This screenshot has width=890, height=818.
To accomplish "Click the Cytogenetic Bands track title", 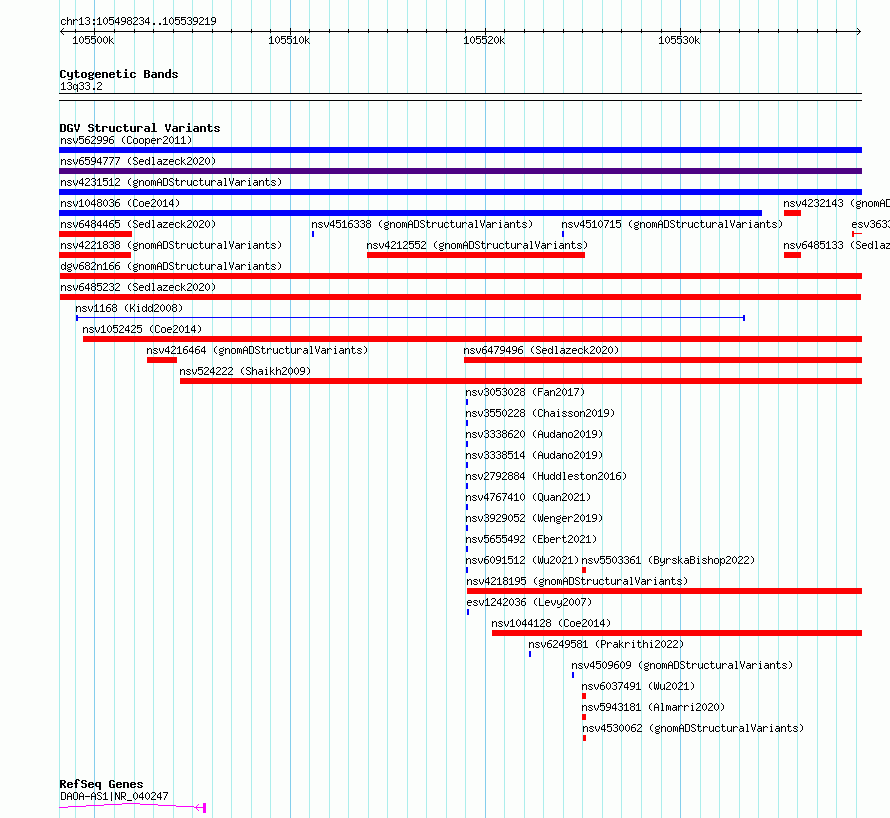I will [119, 74].
